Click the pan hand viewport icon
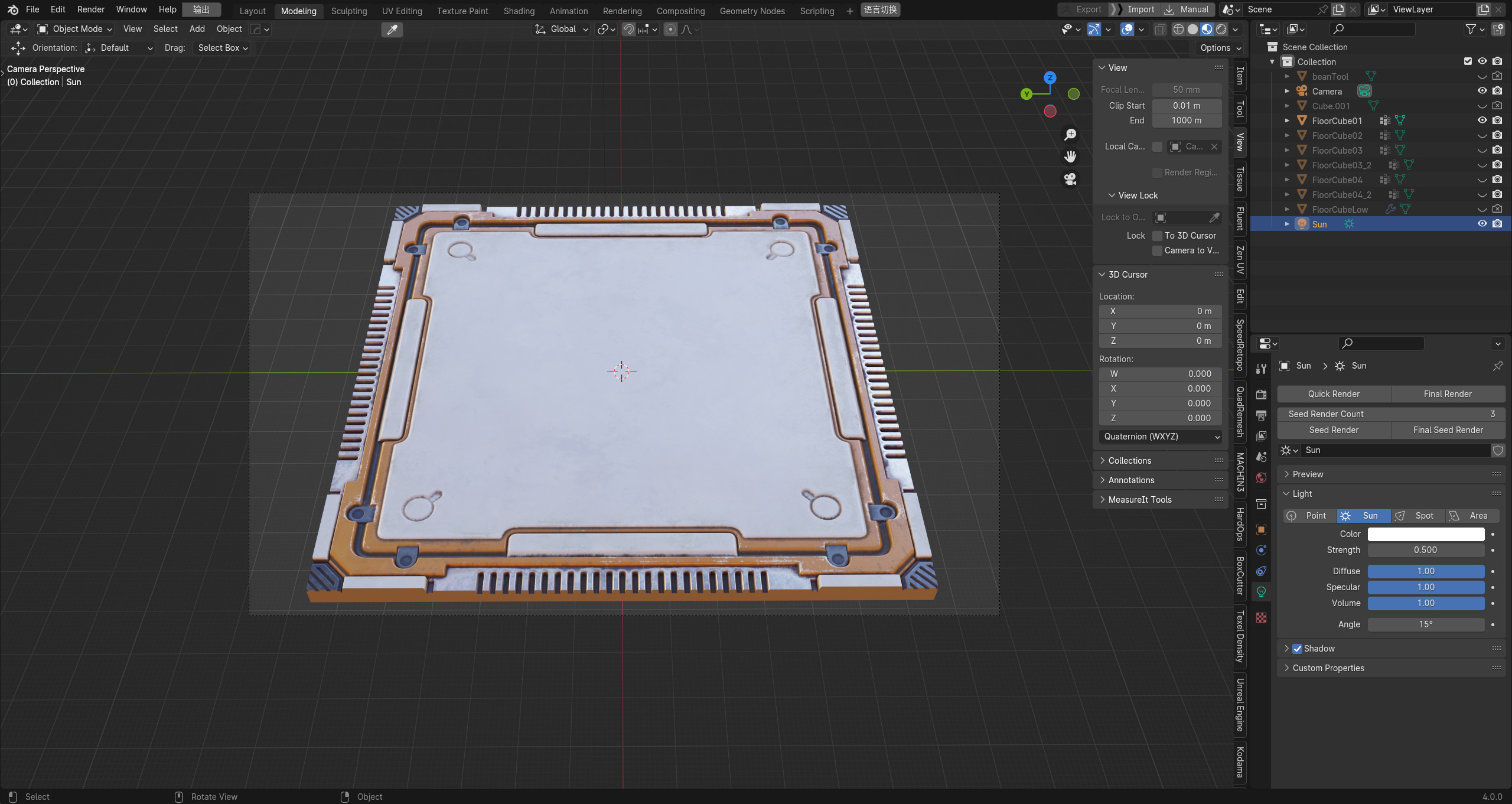 1070,157
